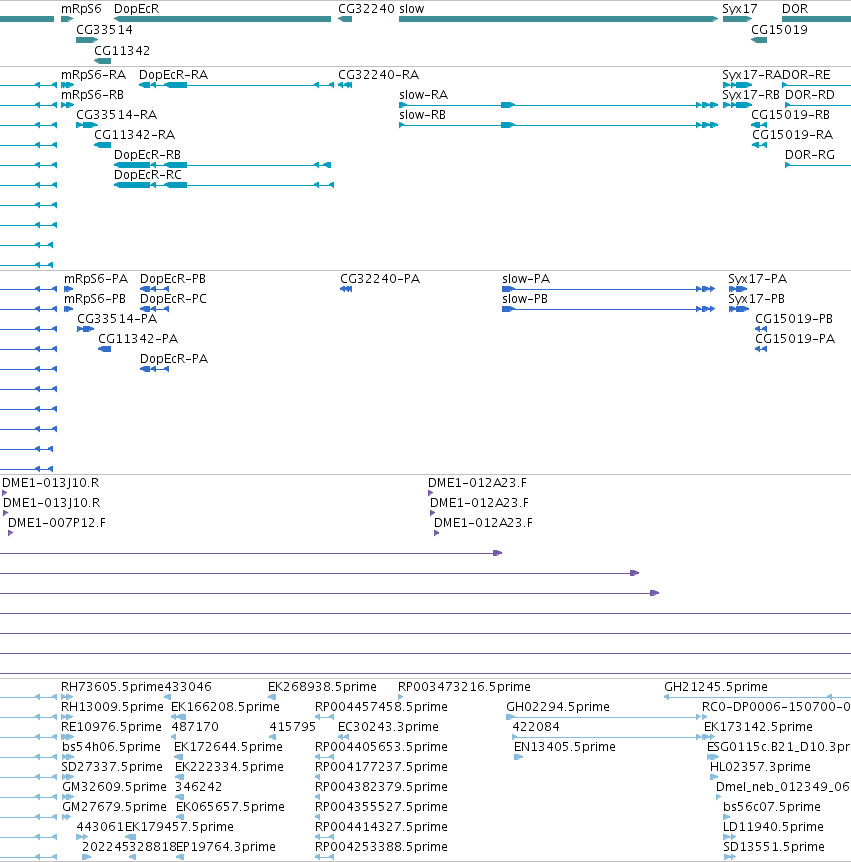Click the slow-RA transcript line glyph
This screenshot has height=862, width=851.
(x=559, y=105)
